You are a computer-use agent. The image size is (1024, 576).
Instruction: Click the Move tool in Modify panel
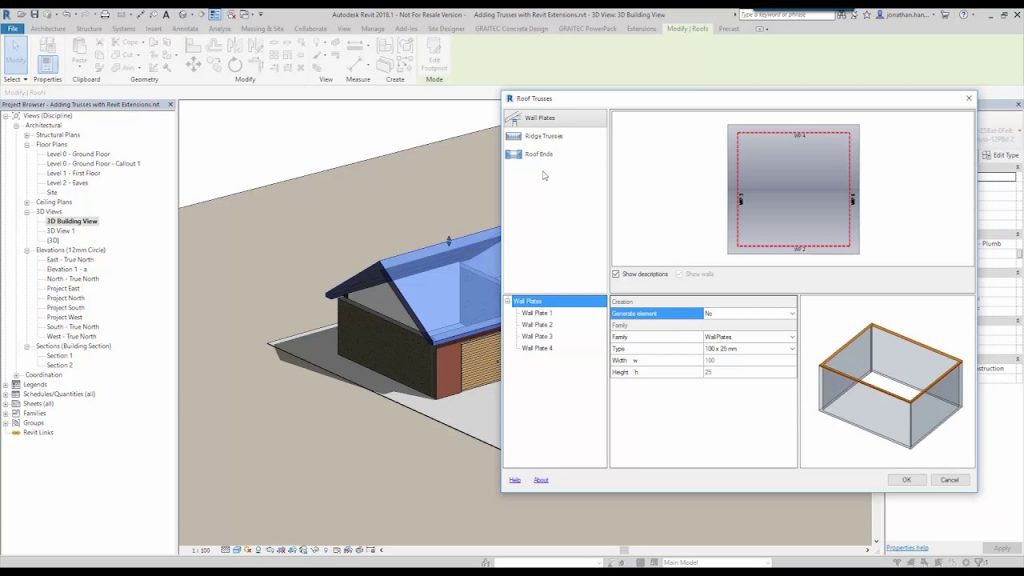tap(193, 64)
